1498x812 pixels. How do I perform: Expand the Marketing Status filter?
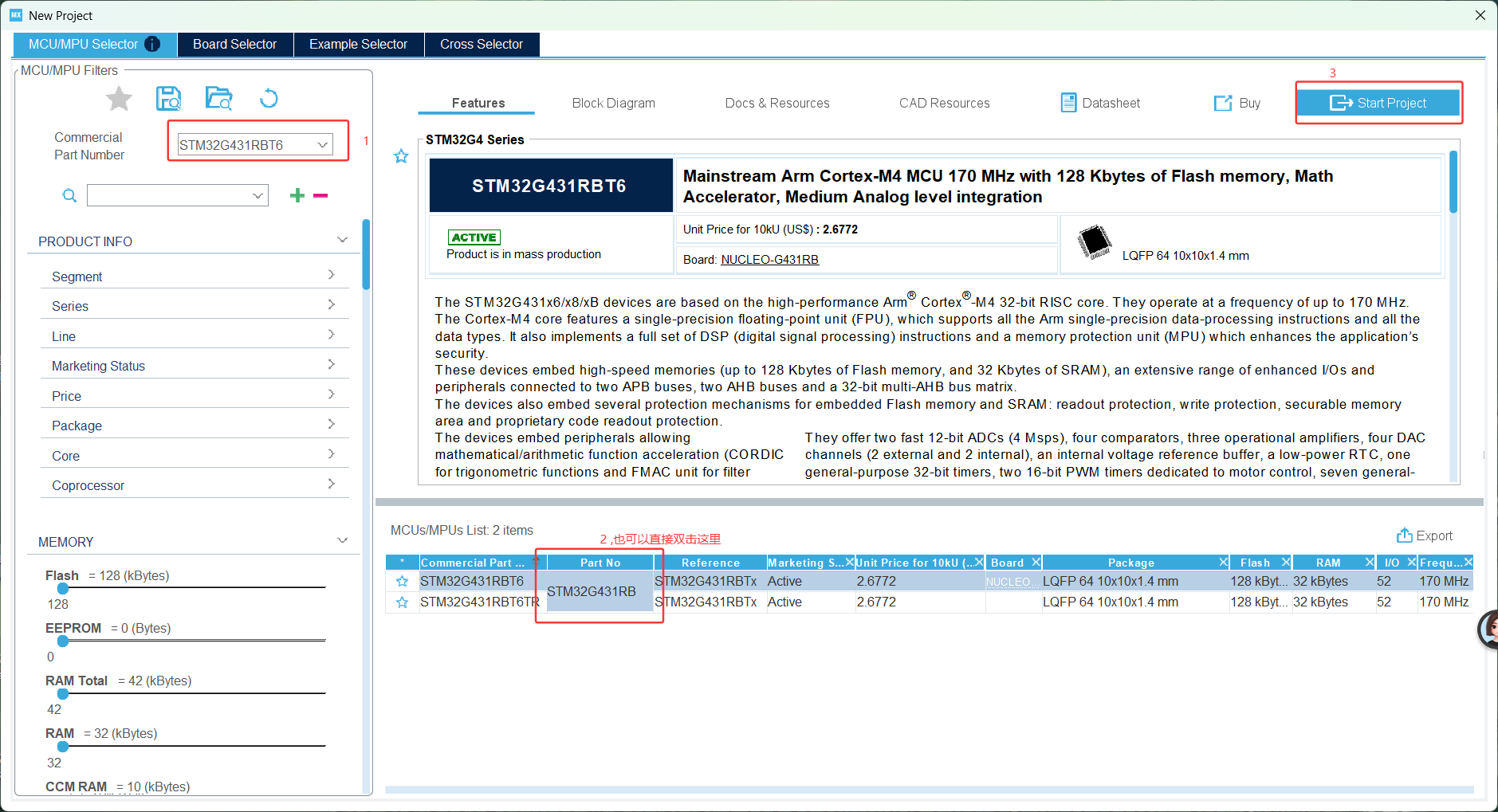pyautogui.click(x=331, y=364)
